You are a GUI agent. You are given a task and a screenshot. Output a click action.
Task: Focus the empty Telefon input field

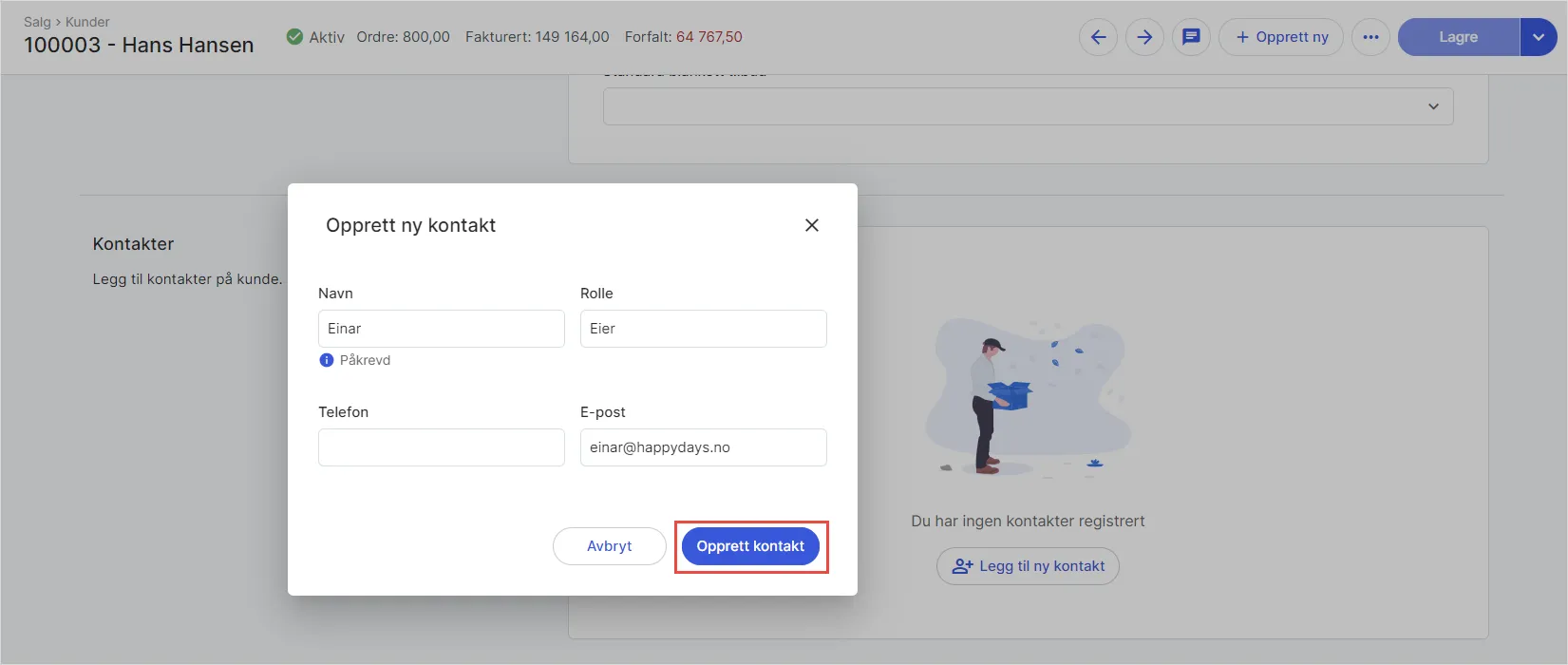click(x=441, y=447)
